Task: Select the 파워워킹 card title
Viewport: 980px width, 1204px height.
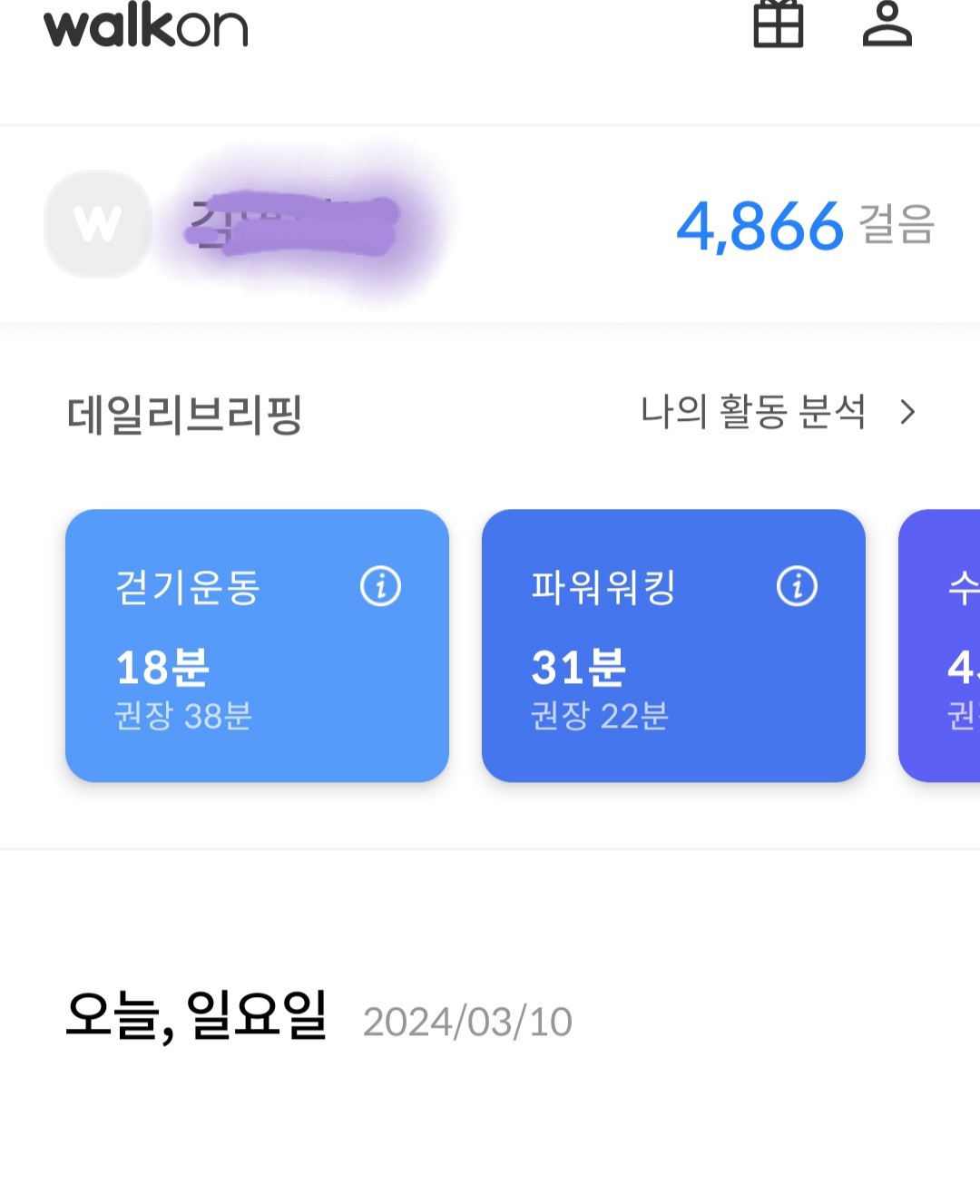Action: 603,587
